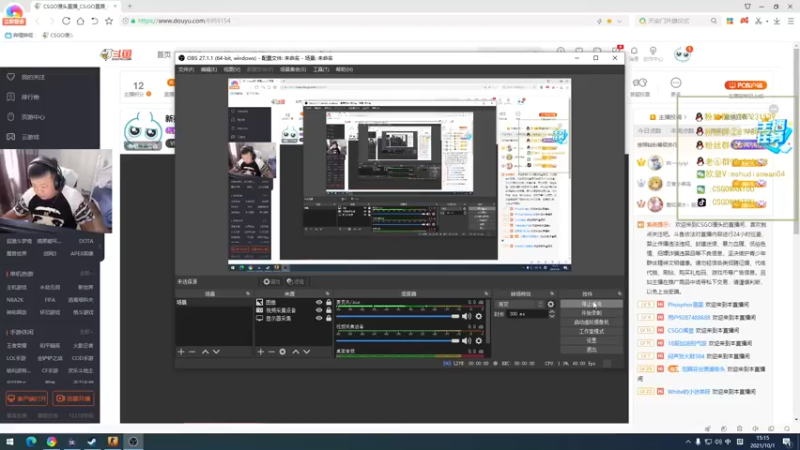Reload the Douyu page in browser
This screenshot has width=800, height=450.
pyautogui.click(x=66, y=21)
